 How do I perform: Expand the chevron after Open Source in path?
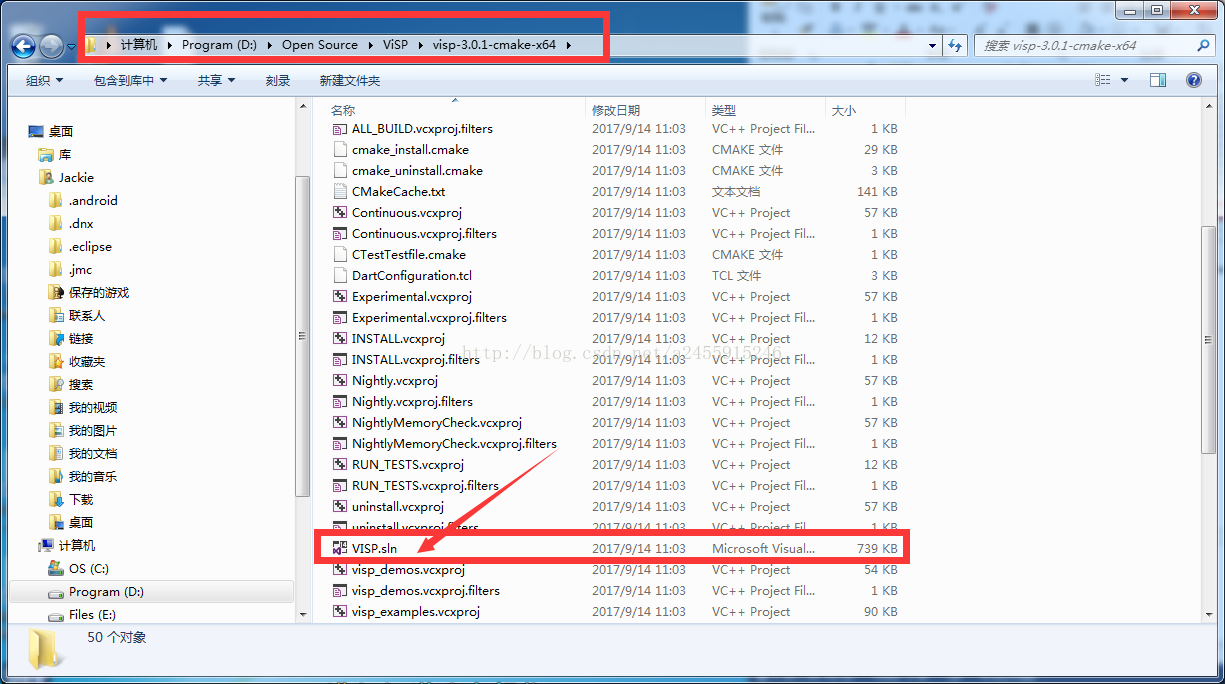pos(370,45)
